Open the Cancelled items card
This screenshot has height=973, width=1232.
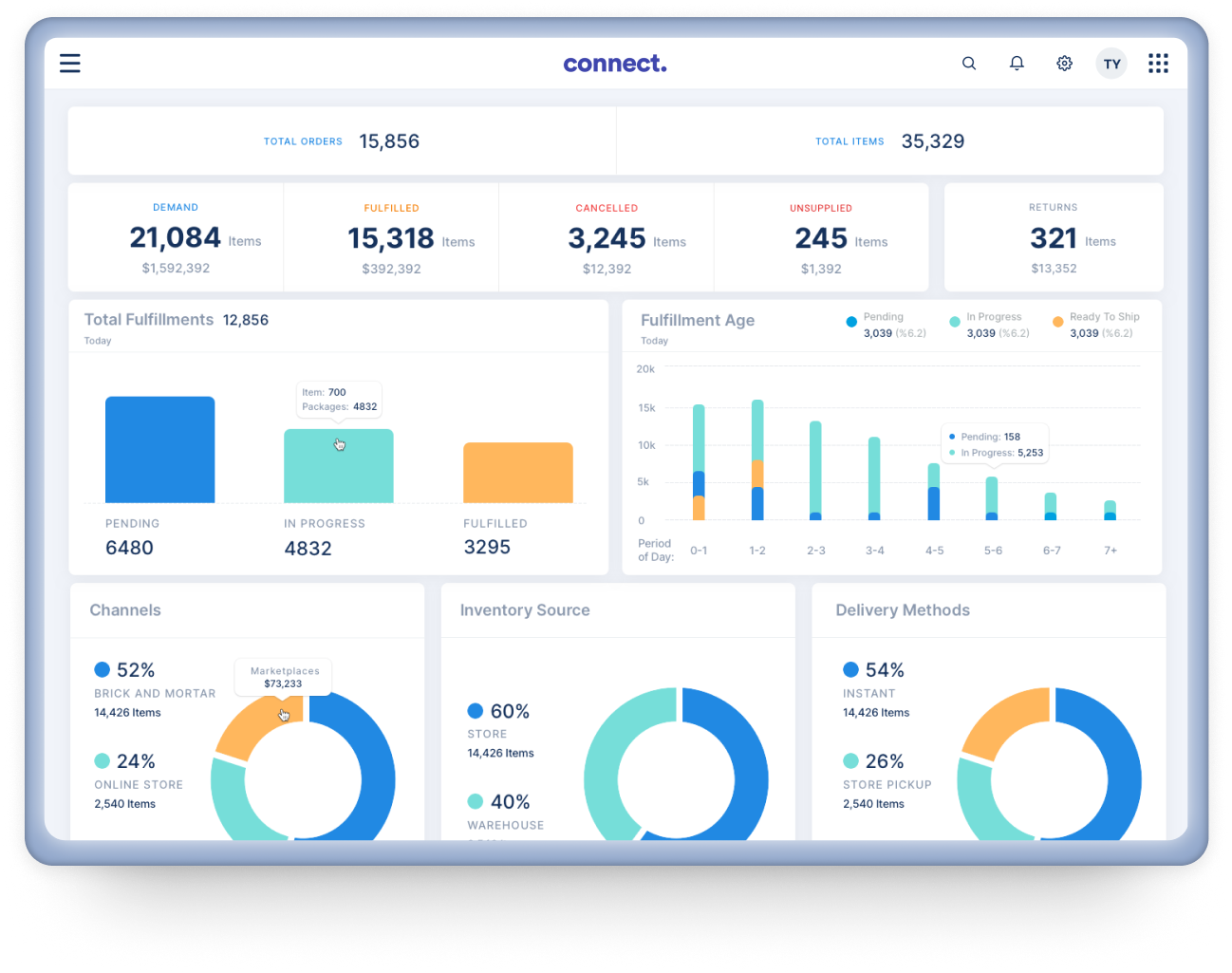[607, 238]
